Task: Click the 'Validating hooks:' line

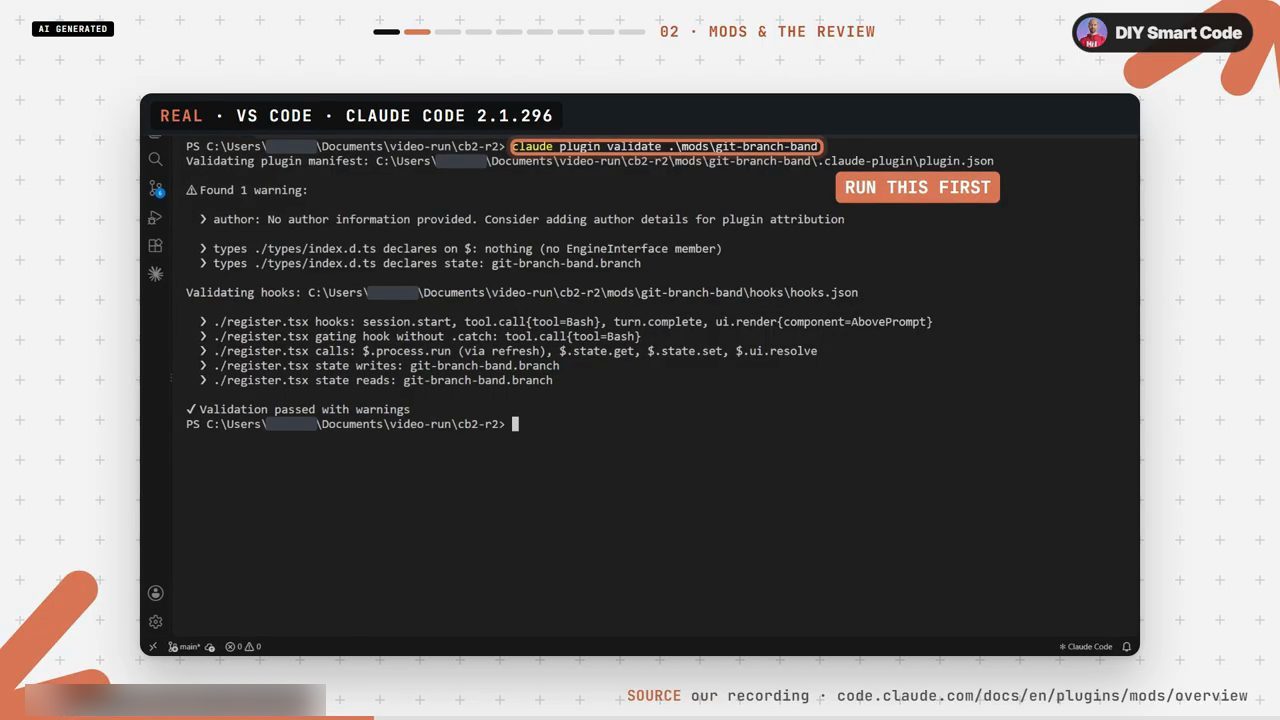Action: (x=522, y=292)
